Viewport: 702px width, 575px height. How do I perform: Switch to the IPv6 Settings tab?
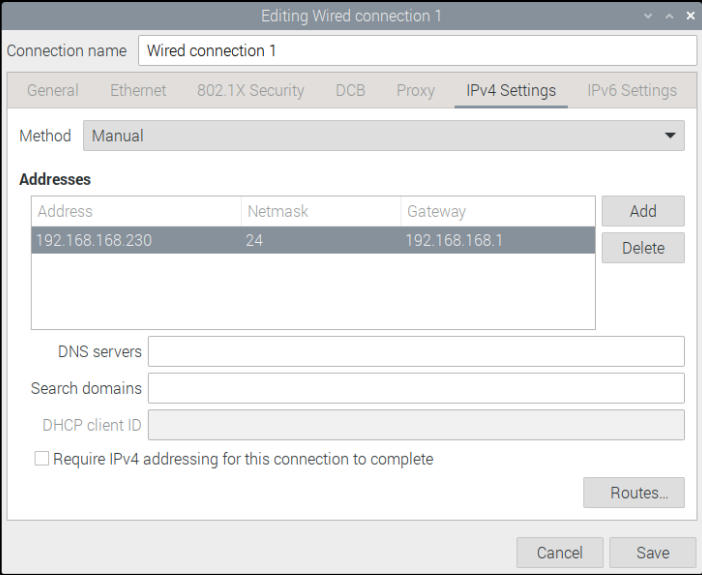click(x=631, y=90)
